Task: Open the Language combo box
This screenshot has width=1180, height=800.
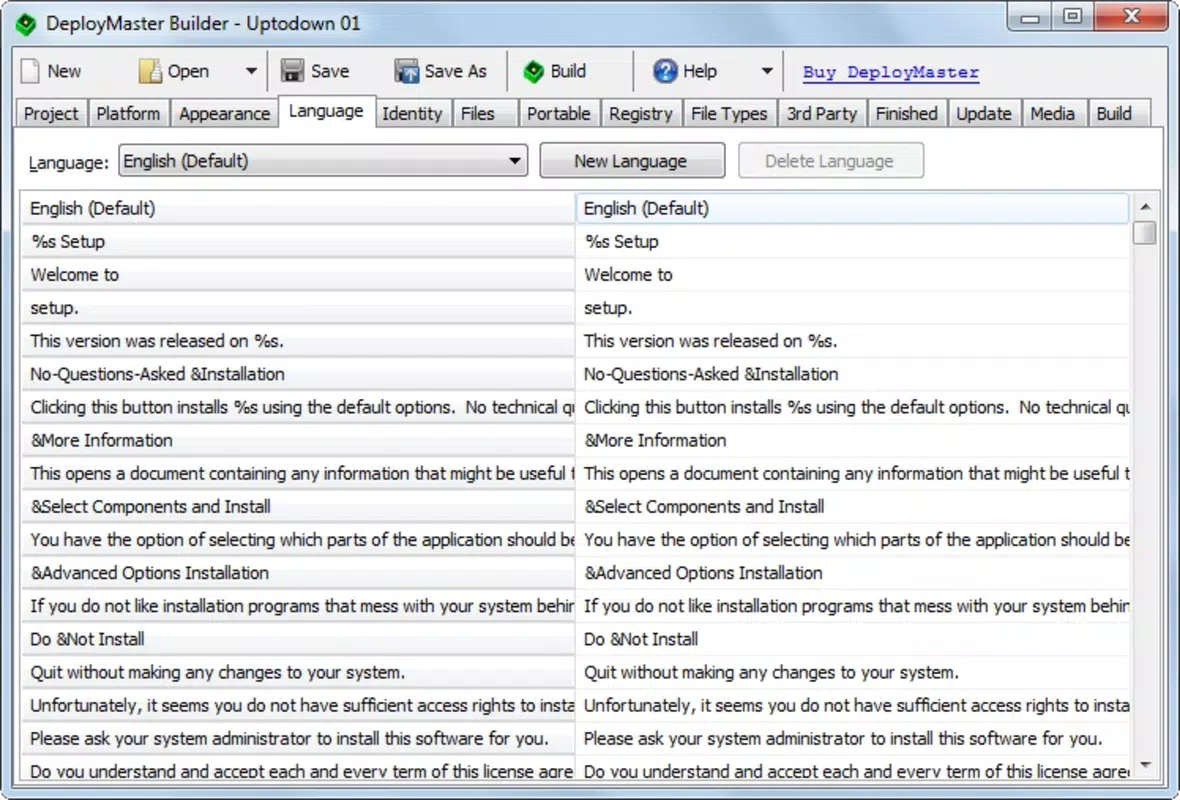Action: coord(323,161)
